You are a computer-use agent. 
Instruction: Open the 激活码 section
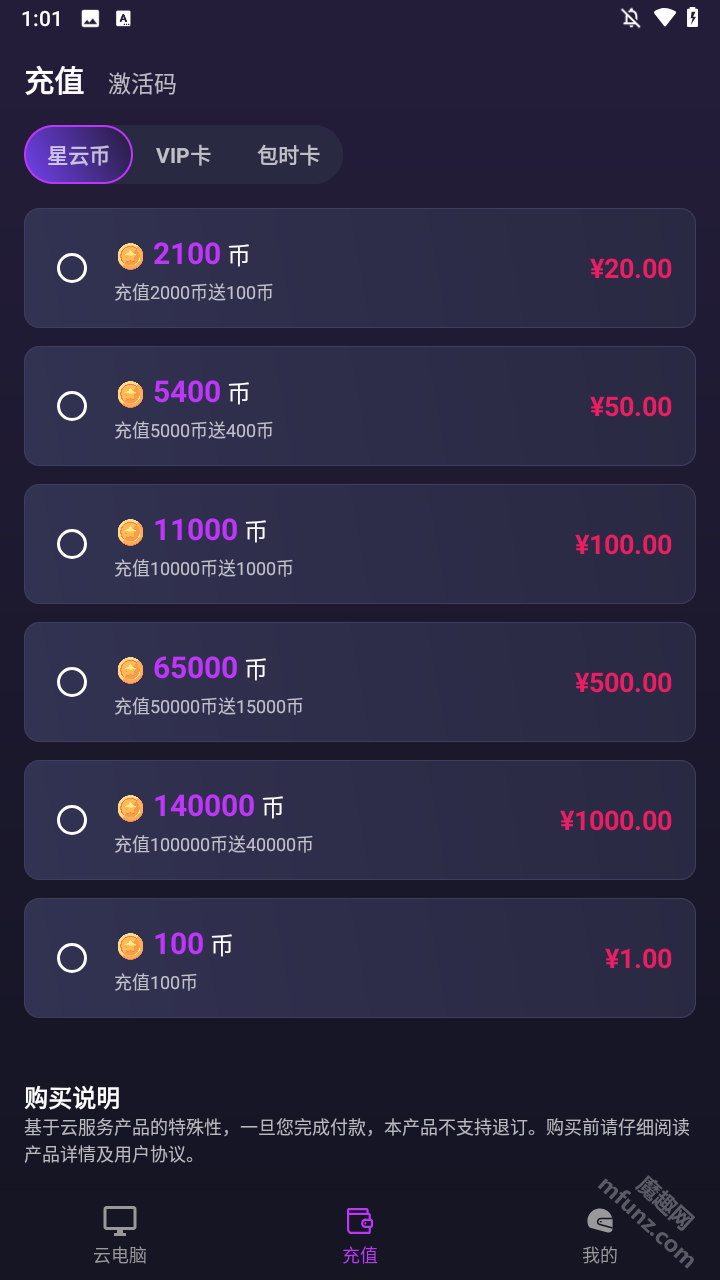142,84
